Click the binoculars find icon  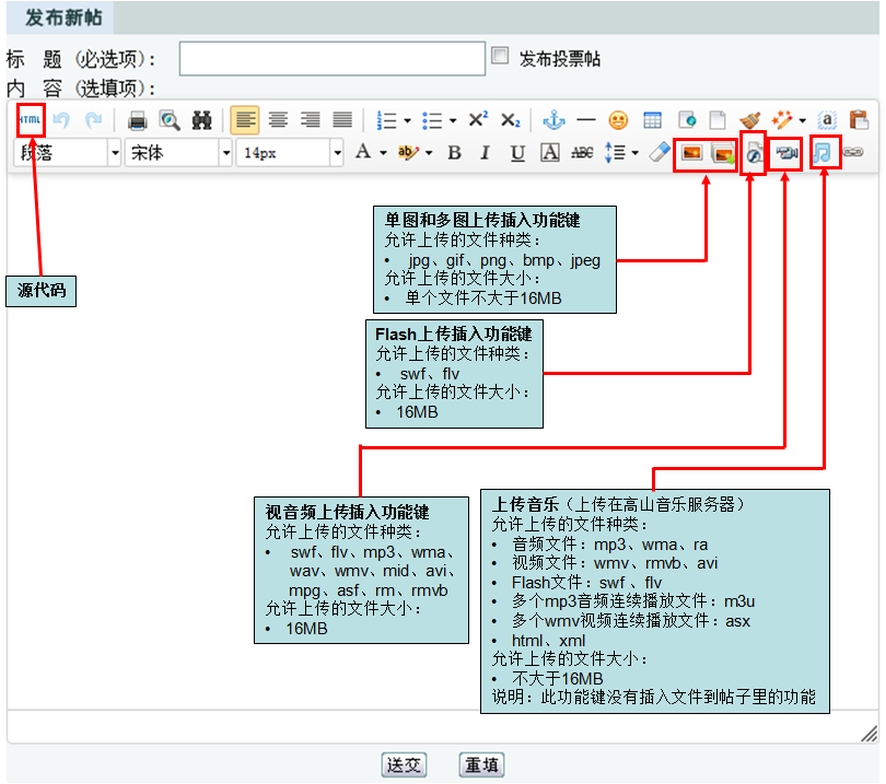(x=202, y=121)
